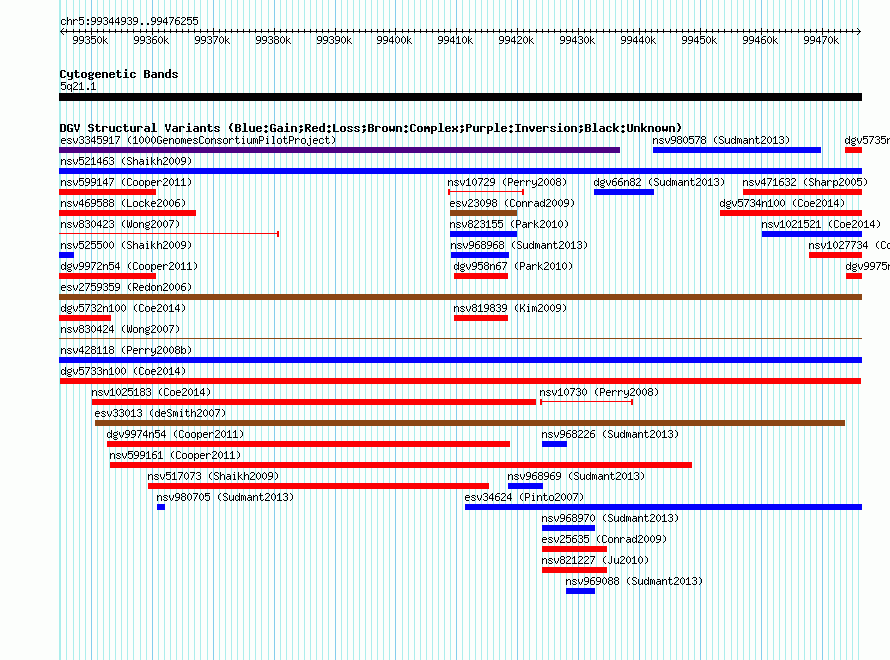Screen dimensions: 890x660
Task: Click the 99430k ruler tick label
Action: point(577,40)
